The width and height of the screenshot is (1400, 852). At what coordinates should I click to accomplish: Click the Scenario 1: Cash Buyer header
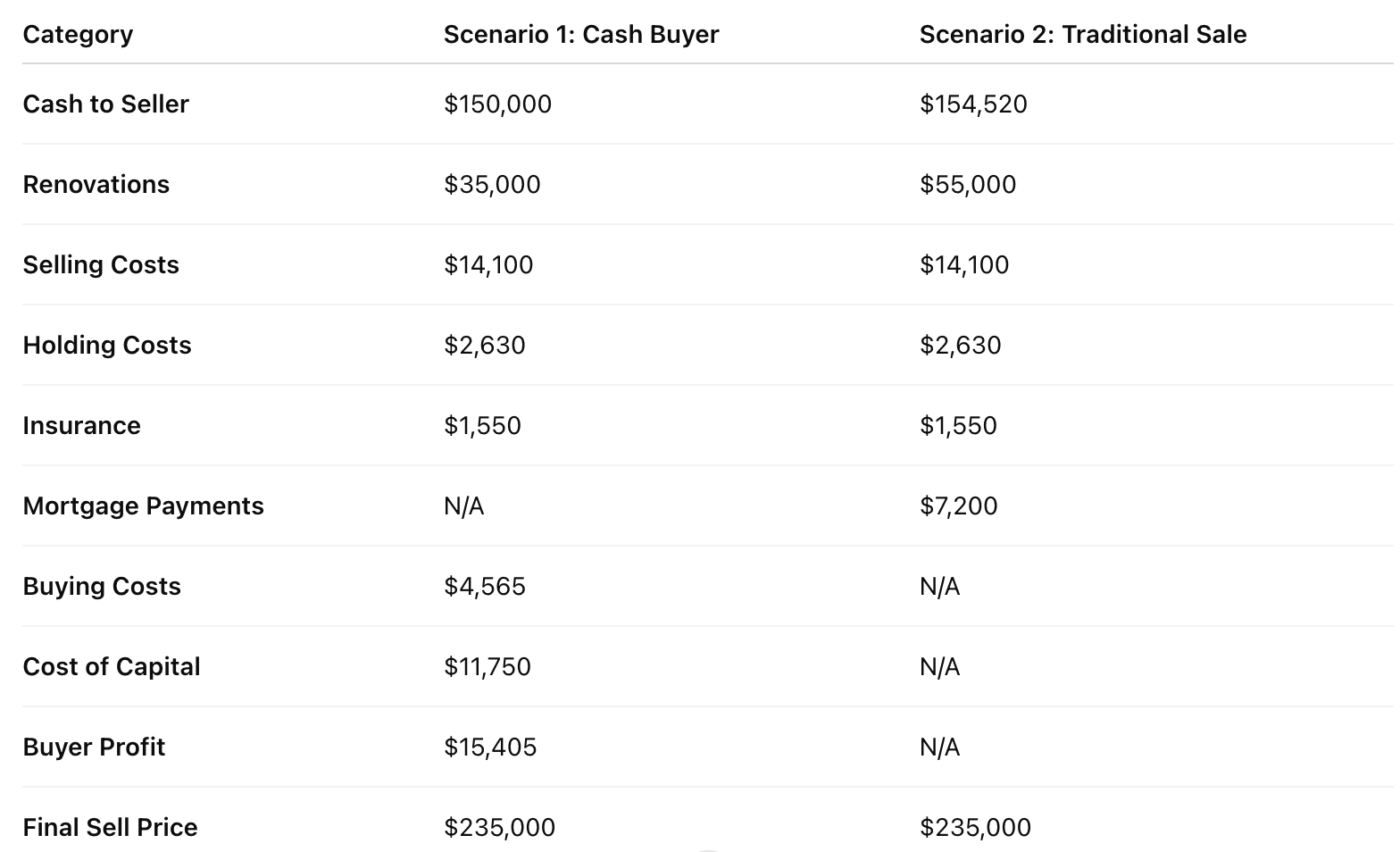[580, 35]
